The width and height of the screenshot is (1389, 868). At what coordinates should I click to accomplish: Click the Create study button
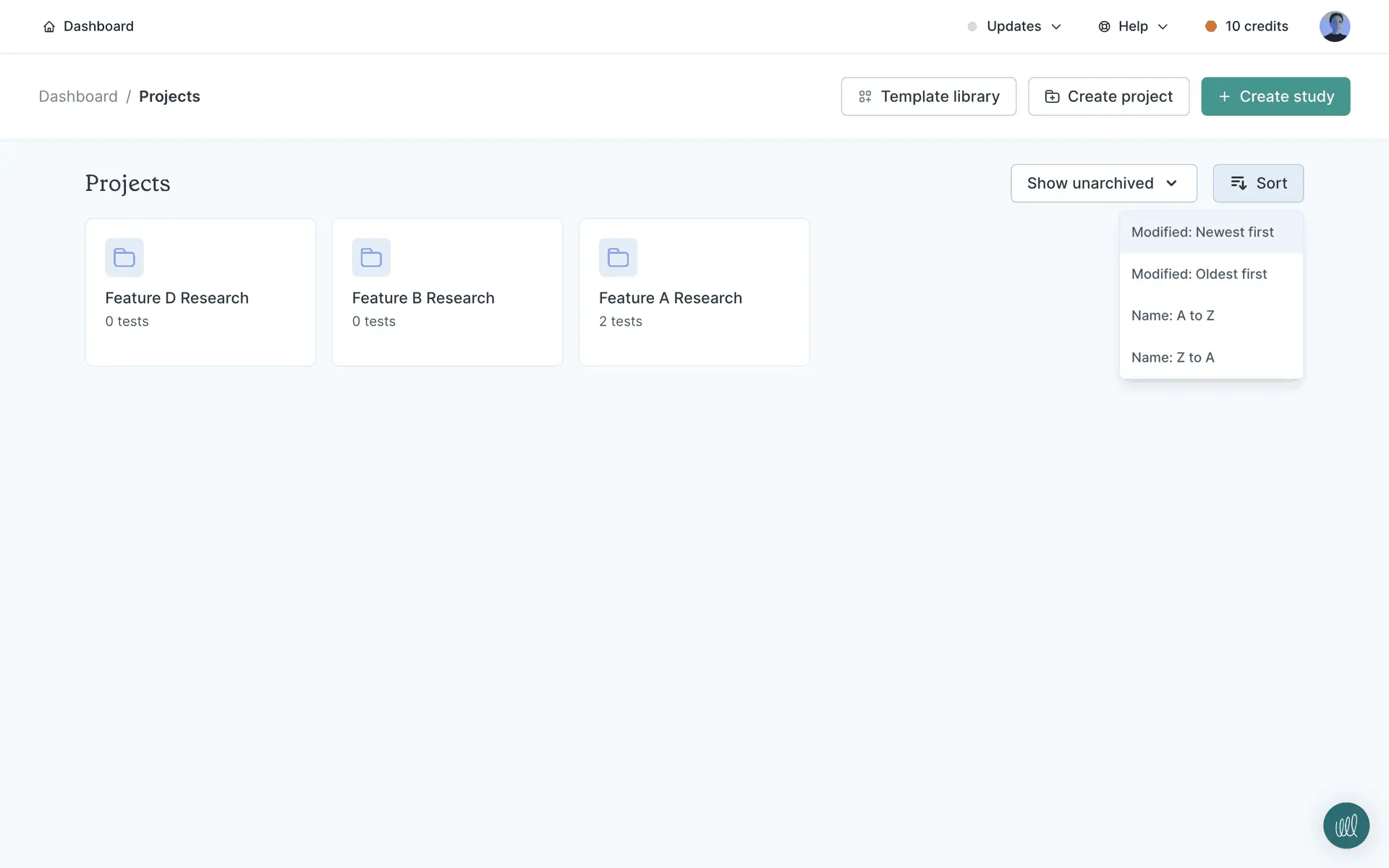coord(1275,96)
